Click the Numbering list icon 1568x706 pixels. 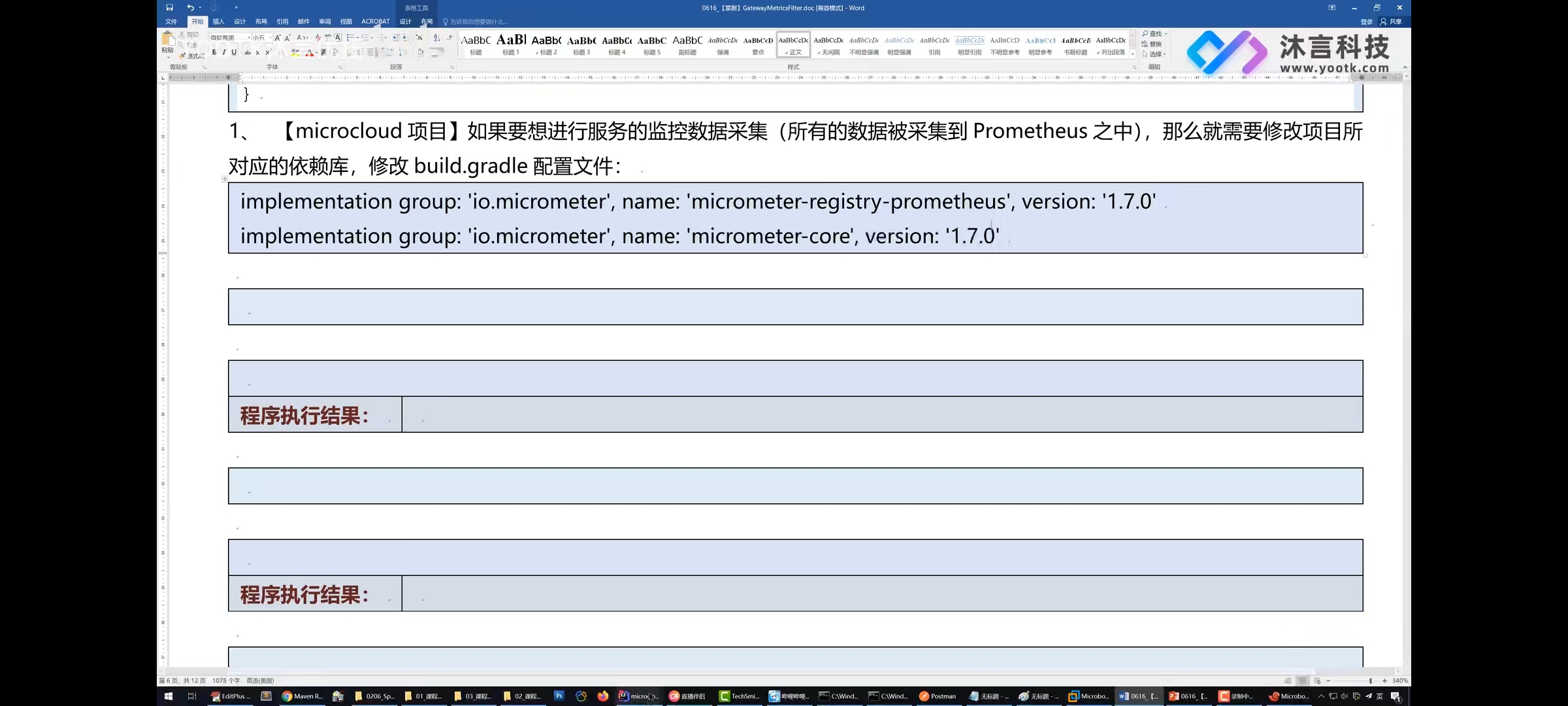(365, 38)
